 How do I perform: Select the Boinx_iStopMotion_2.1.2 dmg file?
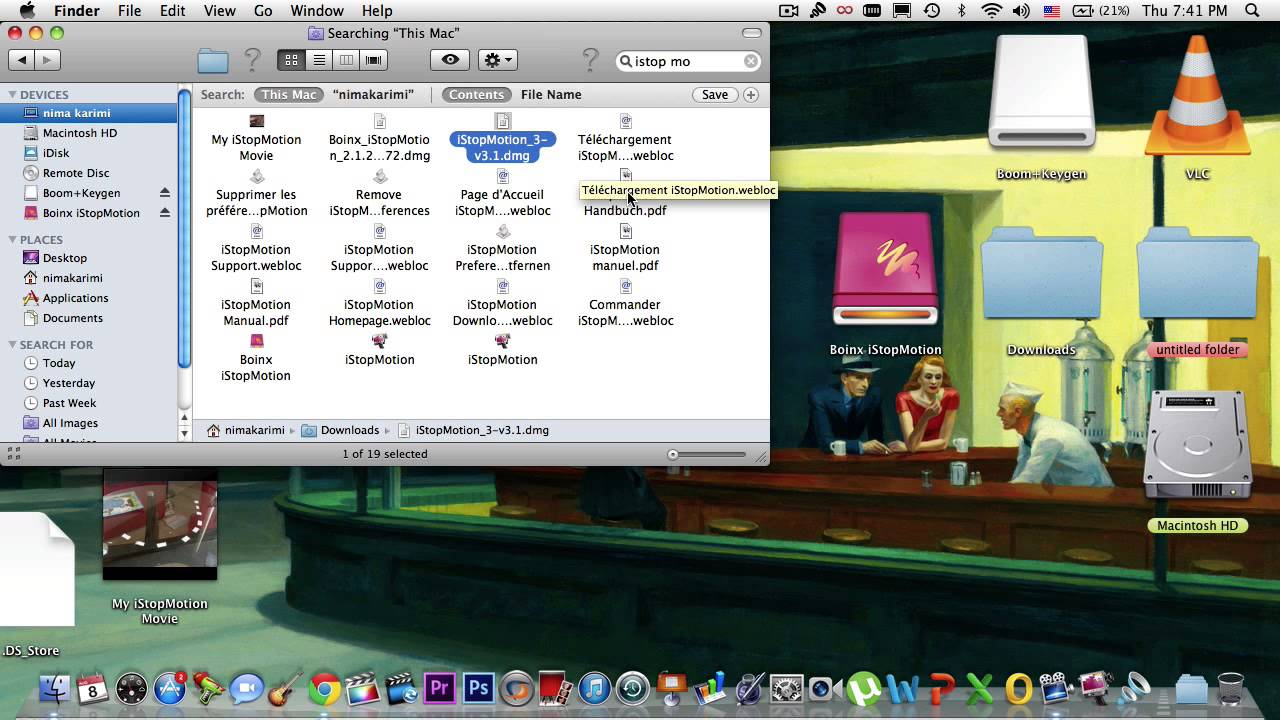pyautogui.click(x=379, y=140)
